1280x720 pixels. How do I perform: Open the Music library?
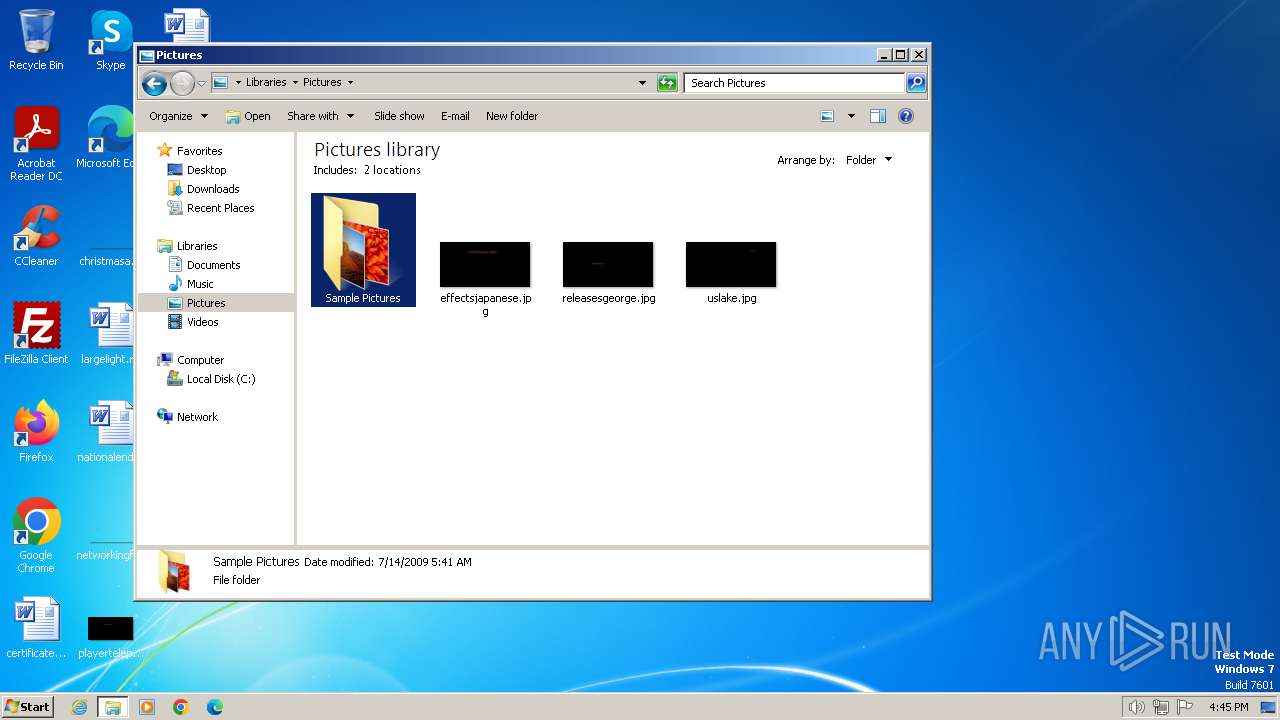(200, 284)
